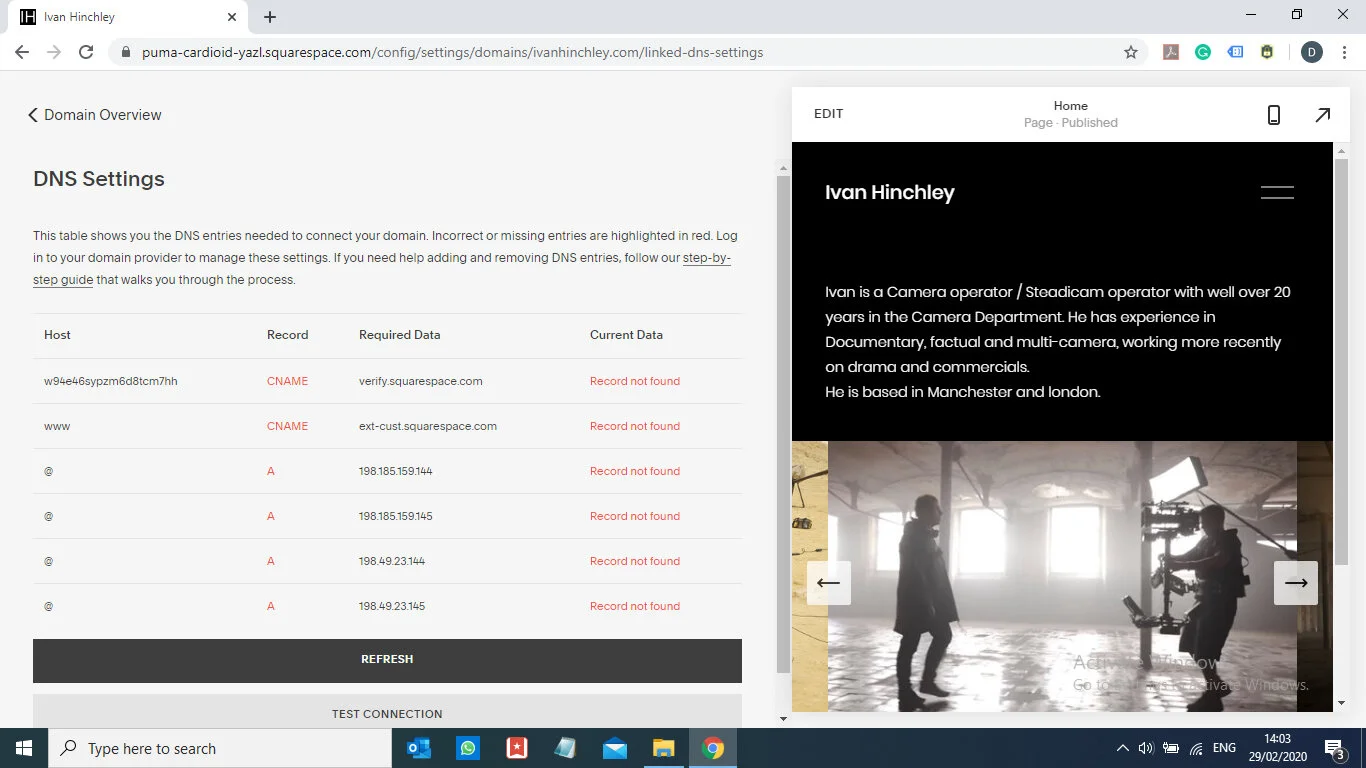
Task: Show next slide with right arrow
Action: tap(1296, 583)
